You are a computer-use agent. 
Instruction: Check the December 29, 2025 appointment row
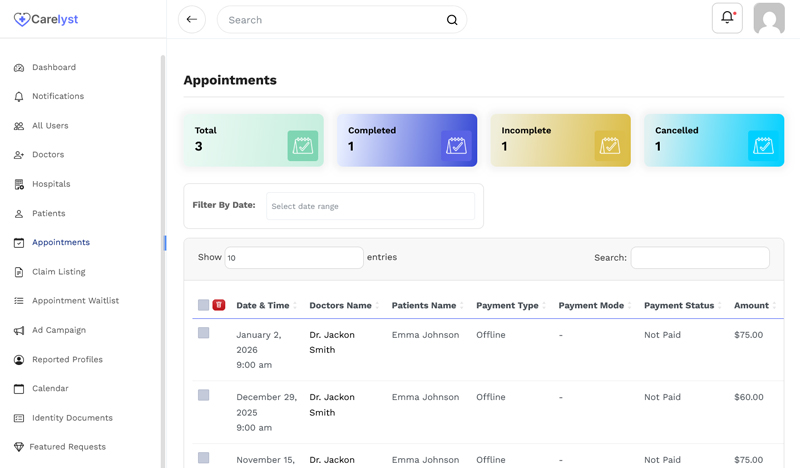204,395
